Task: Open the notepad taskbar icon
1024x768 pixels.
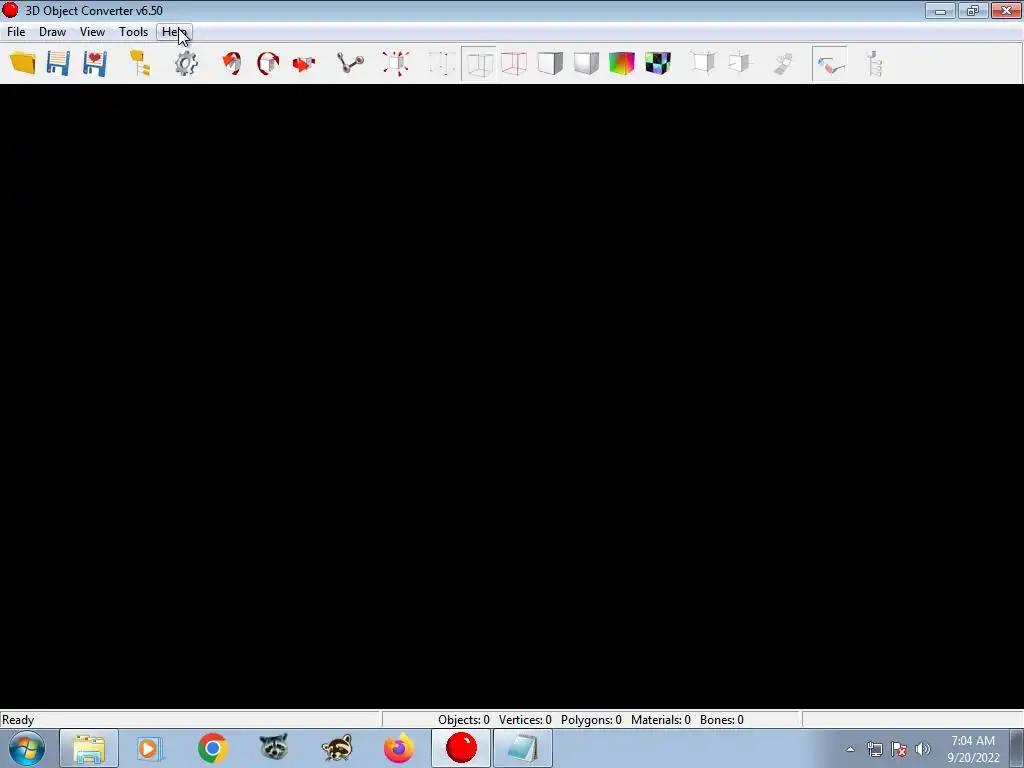Action: (x=523, y=748)
